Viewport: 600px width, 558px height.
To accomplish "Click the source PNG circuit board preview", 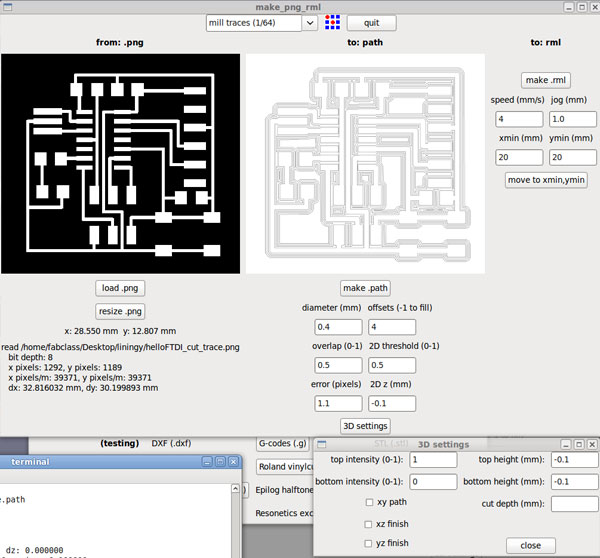I will [121, 164].
